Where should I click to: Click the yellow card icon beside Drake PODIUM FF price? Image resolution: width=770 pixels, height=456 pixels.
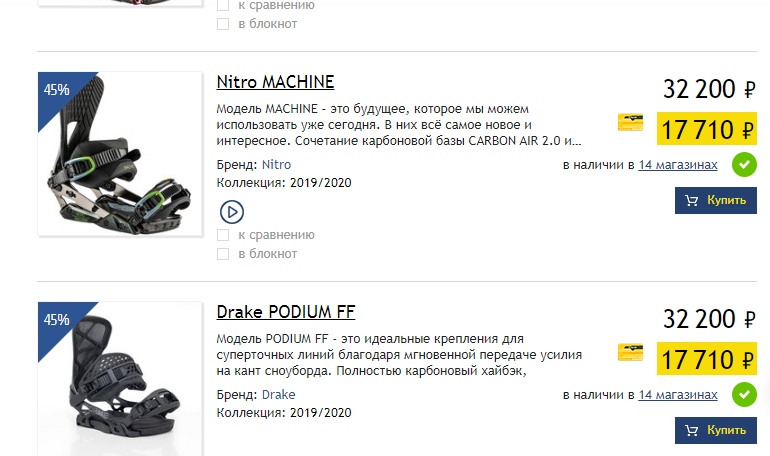pos(630,352)
